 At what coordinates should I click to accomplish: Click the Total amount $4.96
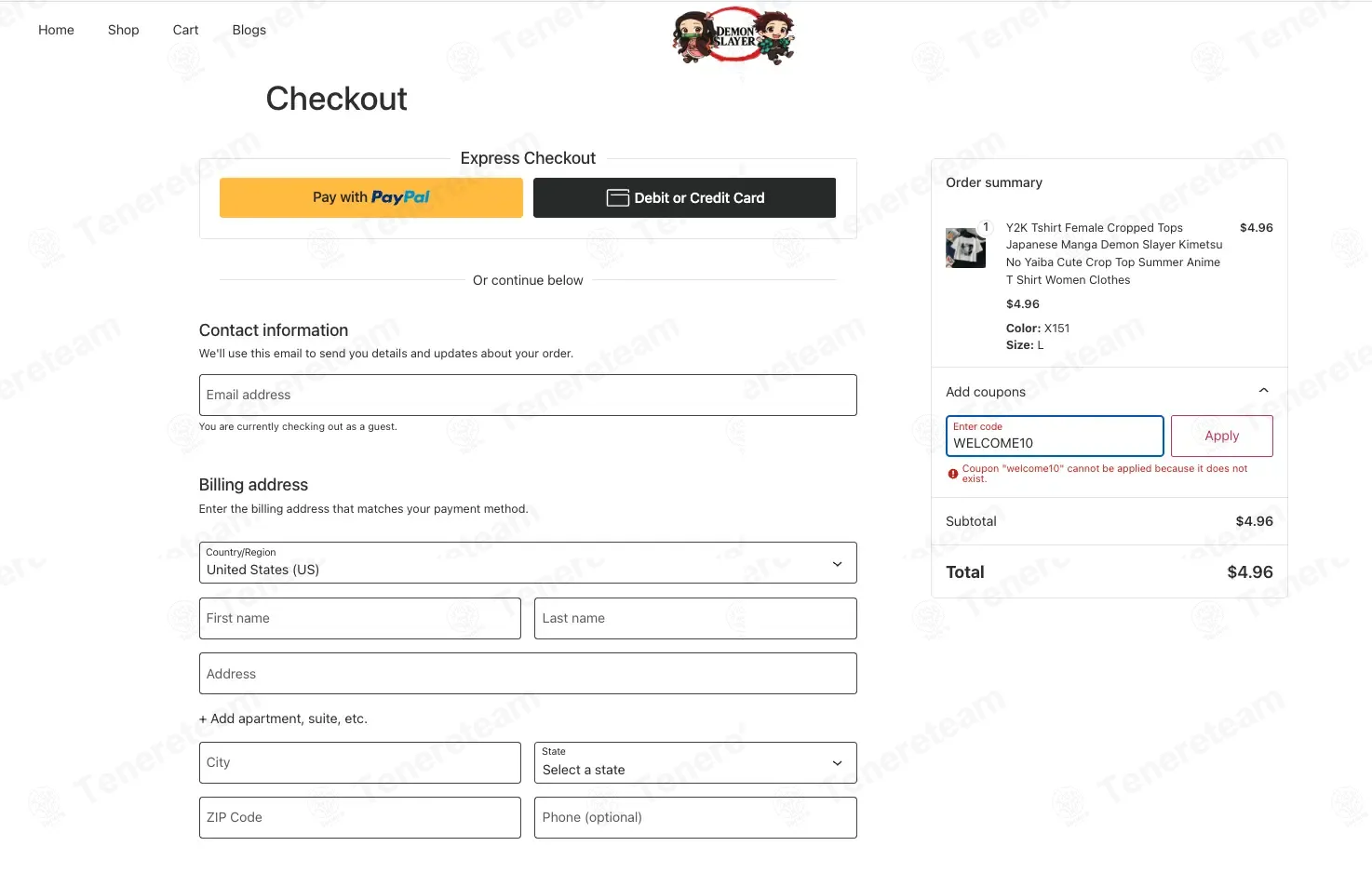[1250, 572]
